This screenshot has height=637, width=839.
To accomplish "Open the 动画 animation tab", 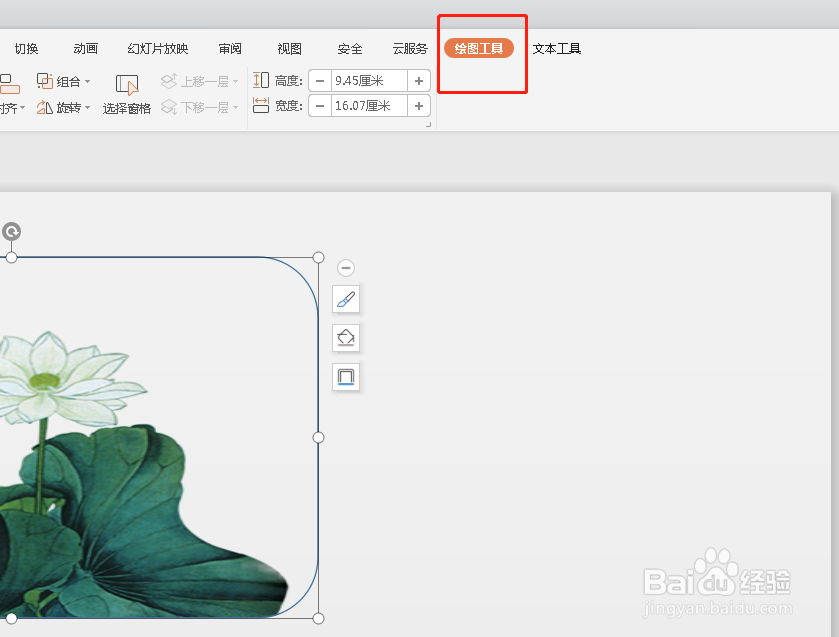I will tap(84, 47).
